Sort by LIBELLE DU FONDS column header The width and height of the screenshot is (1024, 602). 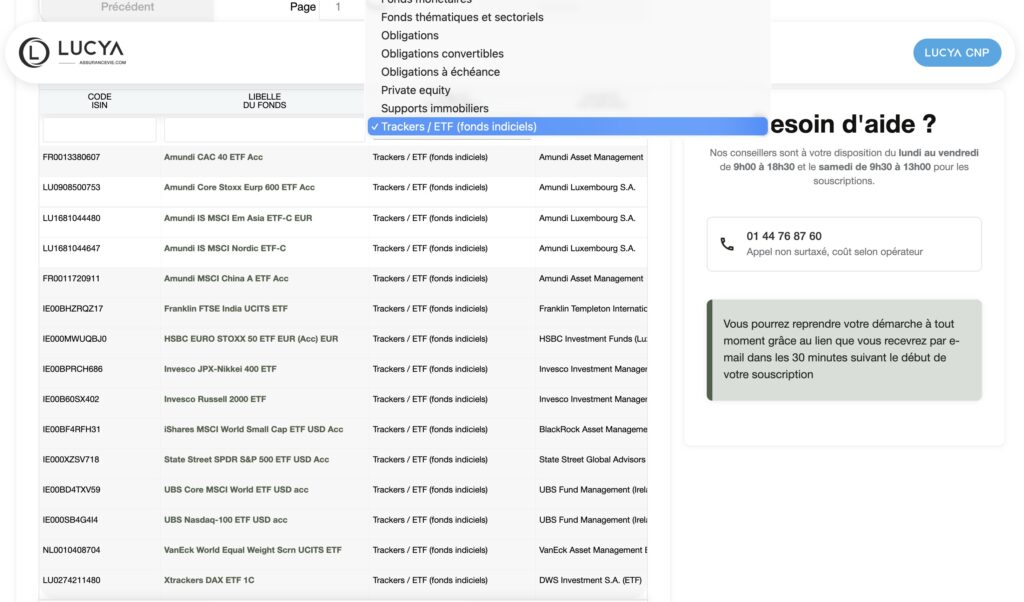[x=265, y=101]
